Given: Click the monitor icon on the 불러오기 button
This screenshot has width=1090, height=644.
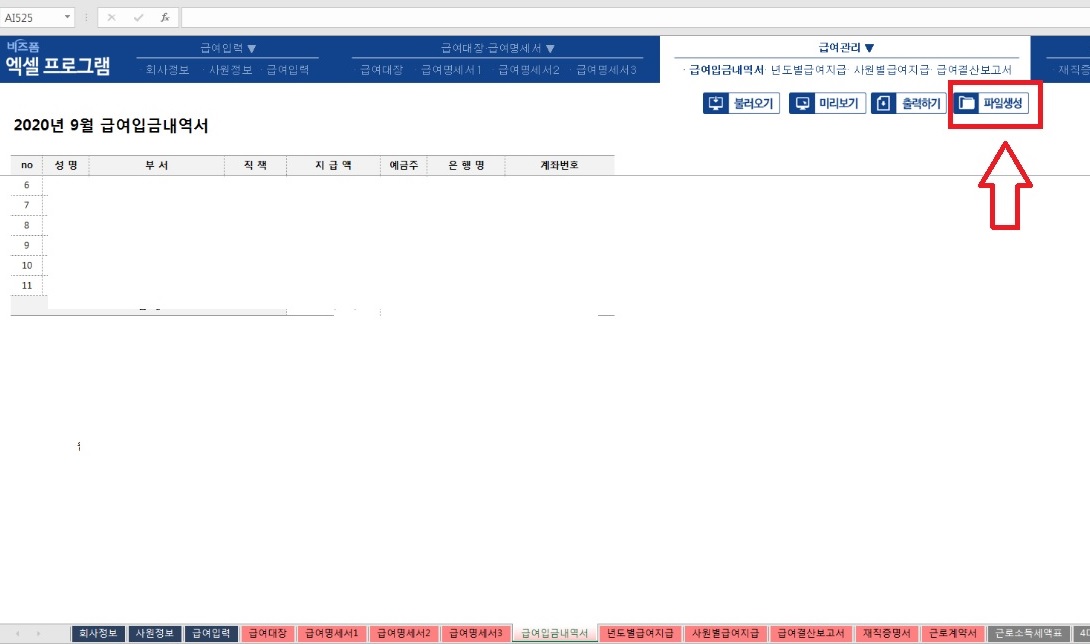Looking at the screenshot, I should pos(714,102).
